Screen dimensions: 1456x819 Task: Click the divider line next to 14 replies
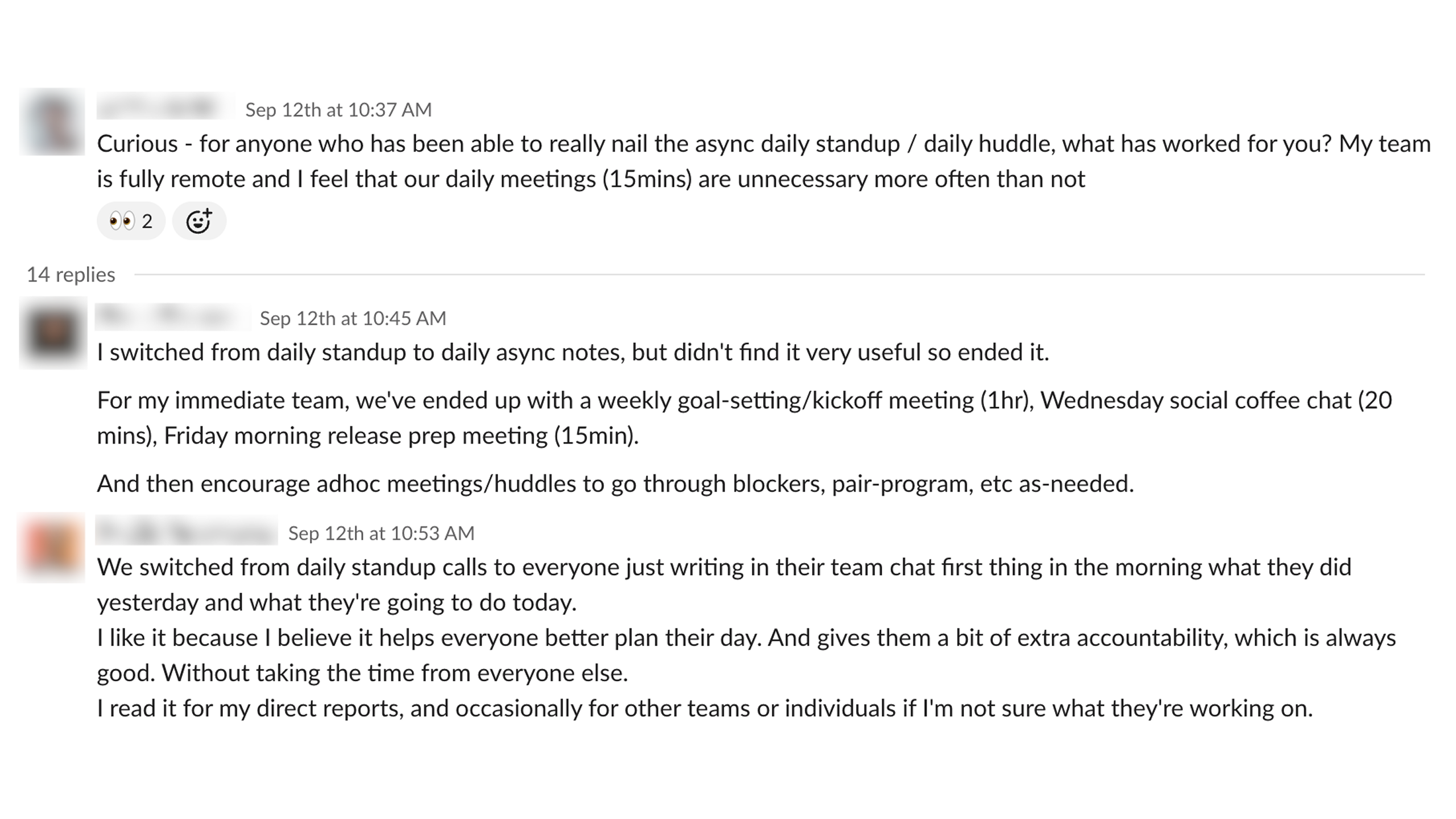779,275
